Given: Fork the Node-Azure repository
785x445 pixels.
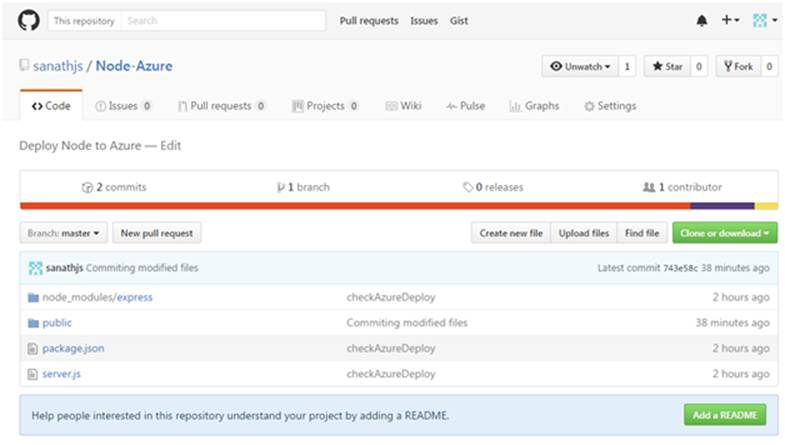Looking at the screenshot, I should pyautogui.click(x=738, y=66).
